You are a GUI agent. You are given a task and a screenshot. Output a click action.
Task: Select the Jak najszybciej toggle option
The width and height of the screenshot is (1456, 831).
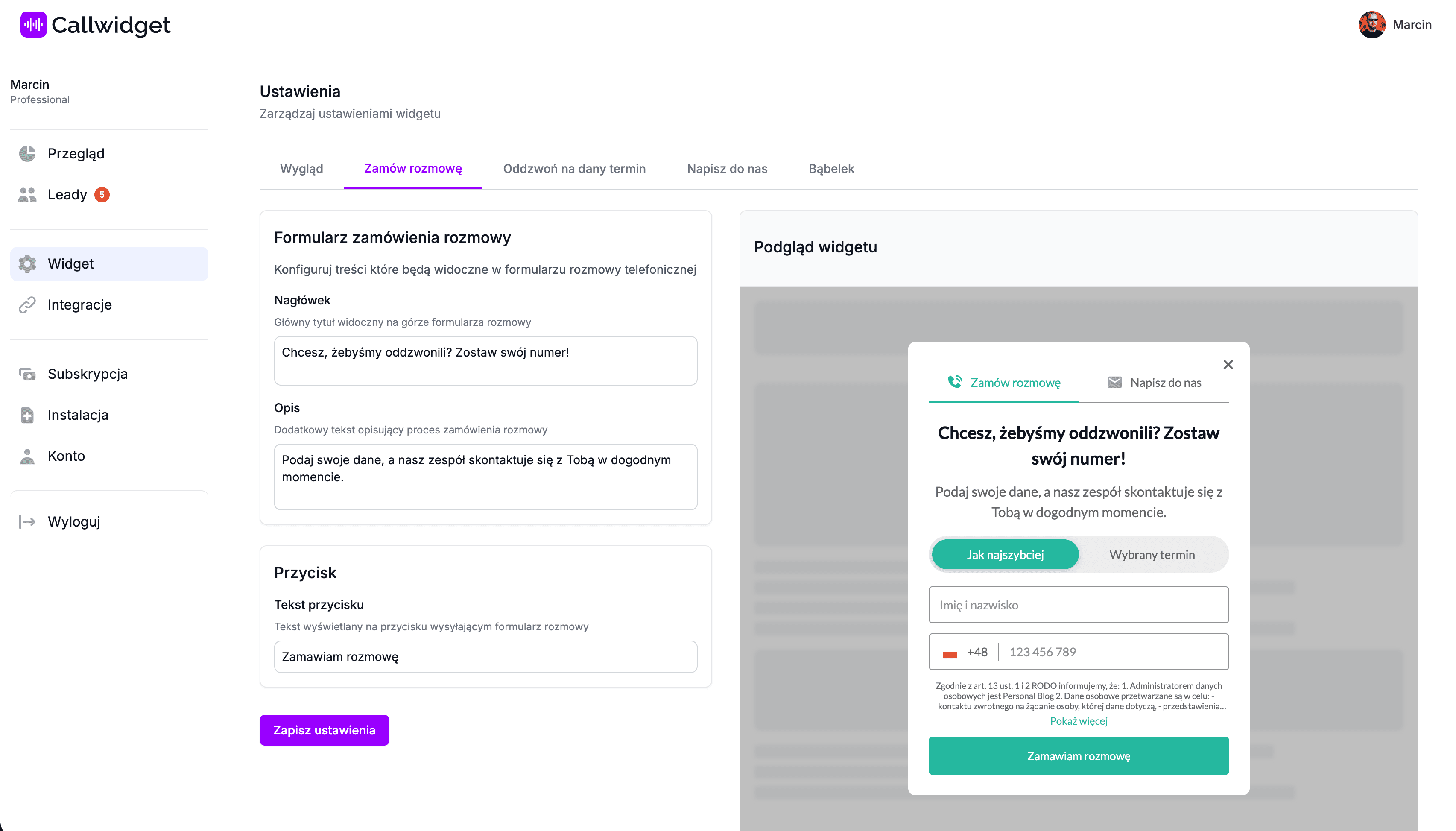point(1005,554)
